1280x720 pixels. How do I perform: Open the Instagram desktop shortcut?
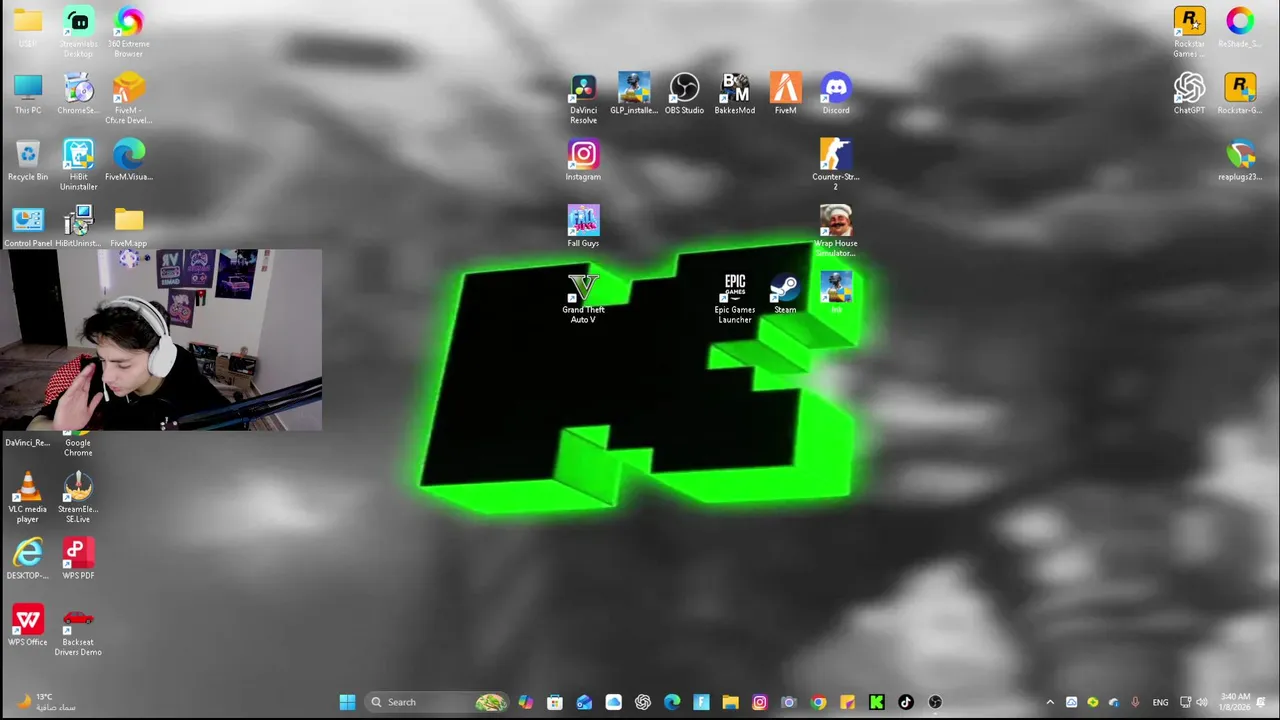(583, 160)
